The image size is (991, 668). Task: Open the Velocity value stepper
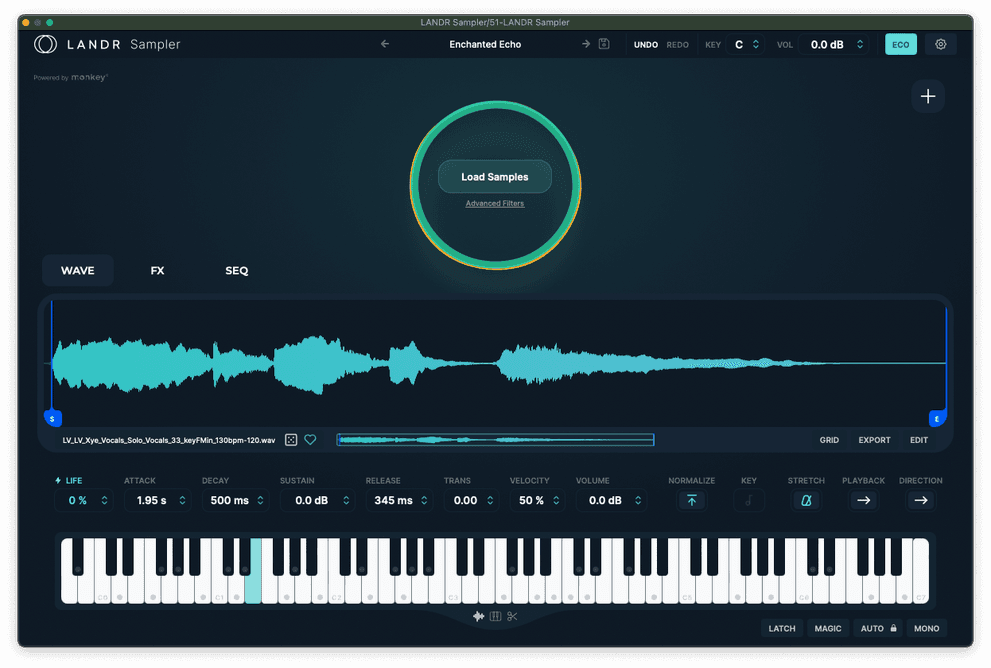(537, 499)
